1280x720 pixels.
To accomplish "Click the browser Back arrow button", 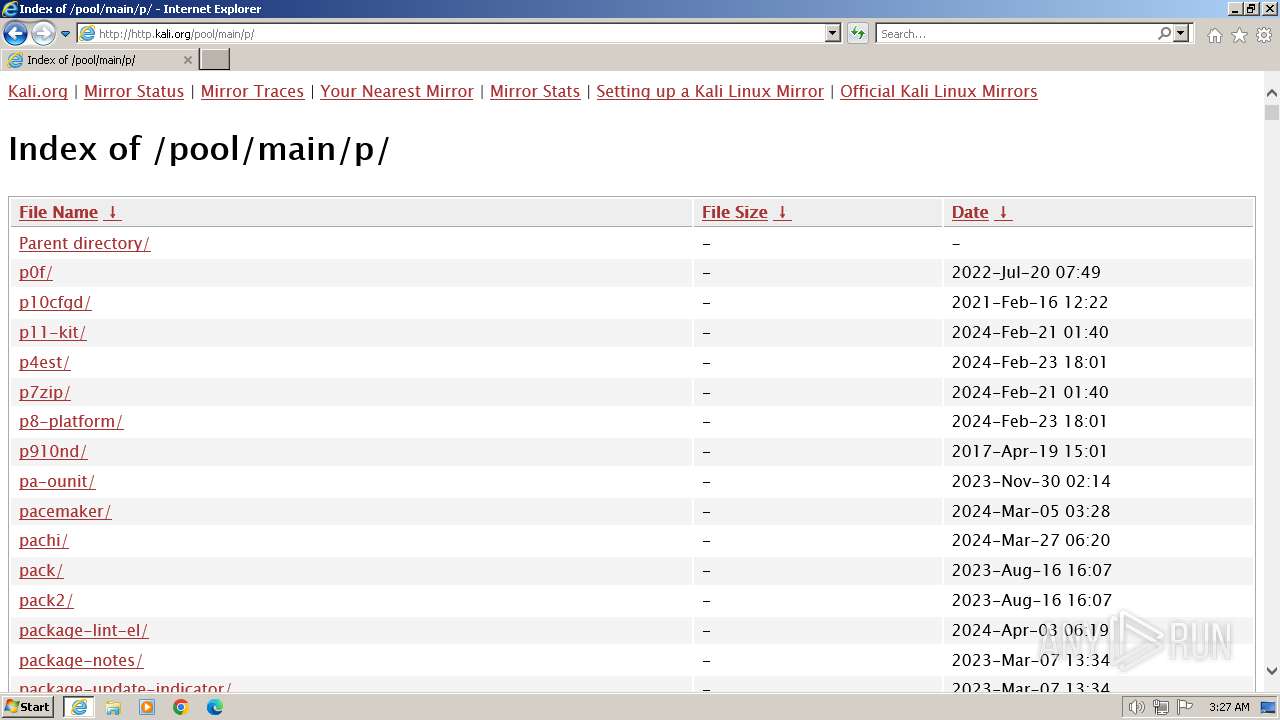I will tap(15, 34).
